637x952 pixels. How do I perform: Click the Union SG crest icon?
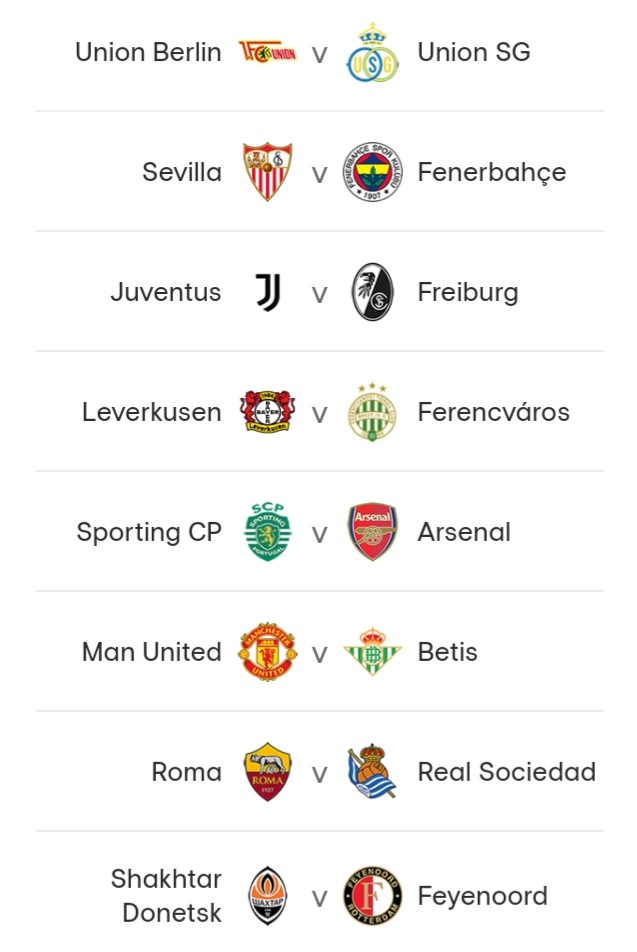[x=372, y=53]
